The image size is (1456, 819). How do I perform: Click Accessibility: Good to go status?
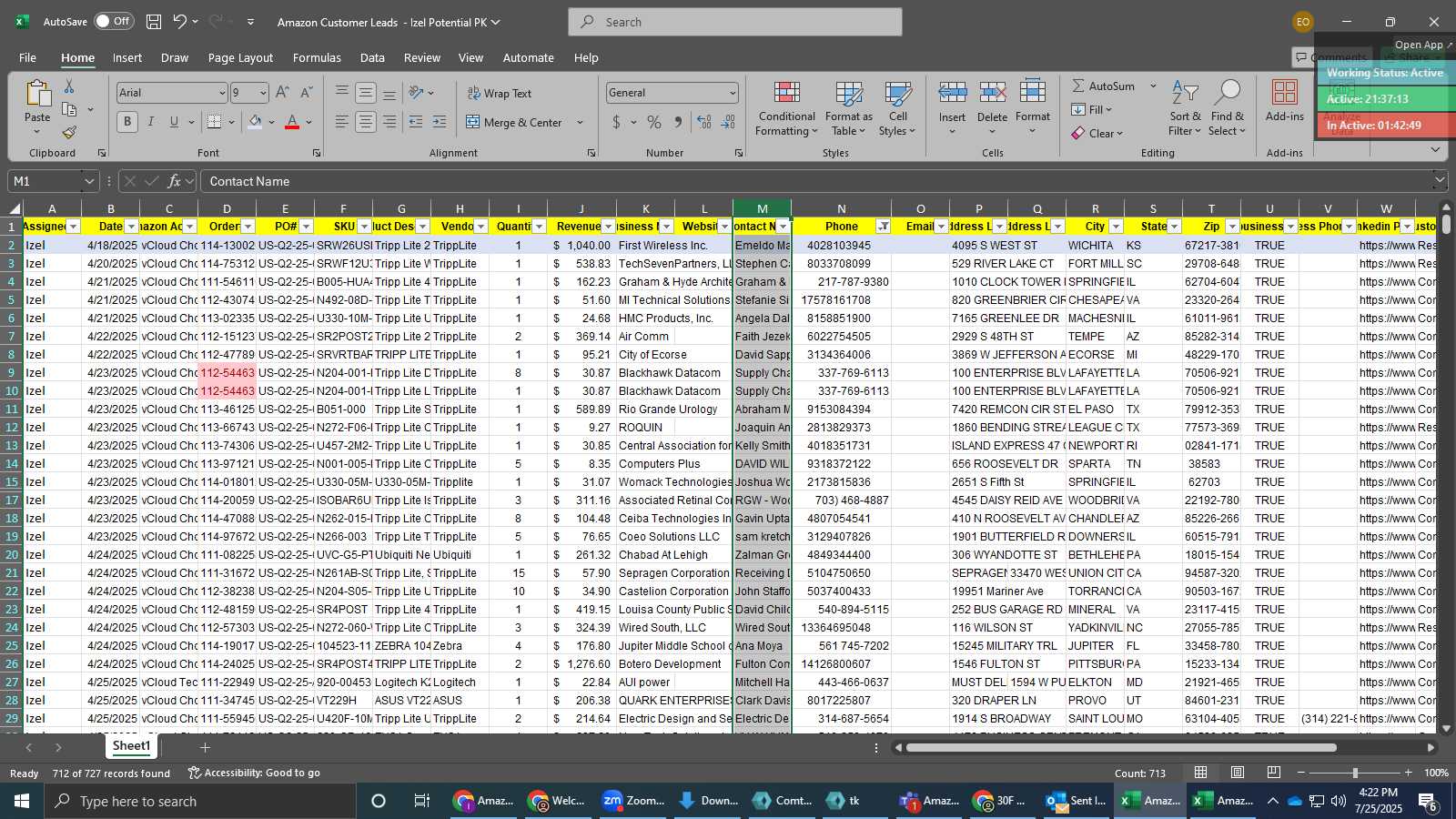(x=254, y=773)
